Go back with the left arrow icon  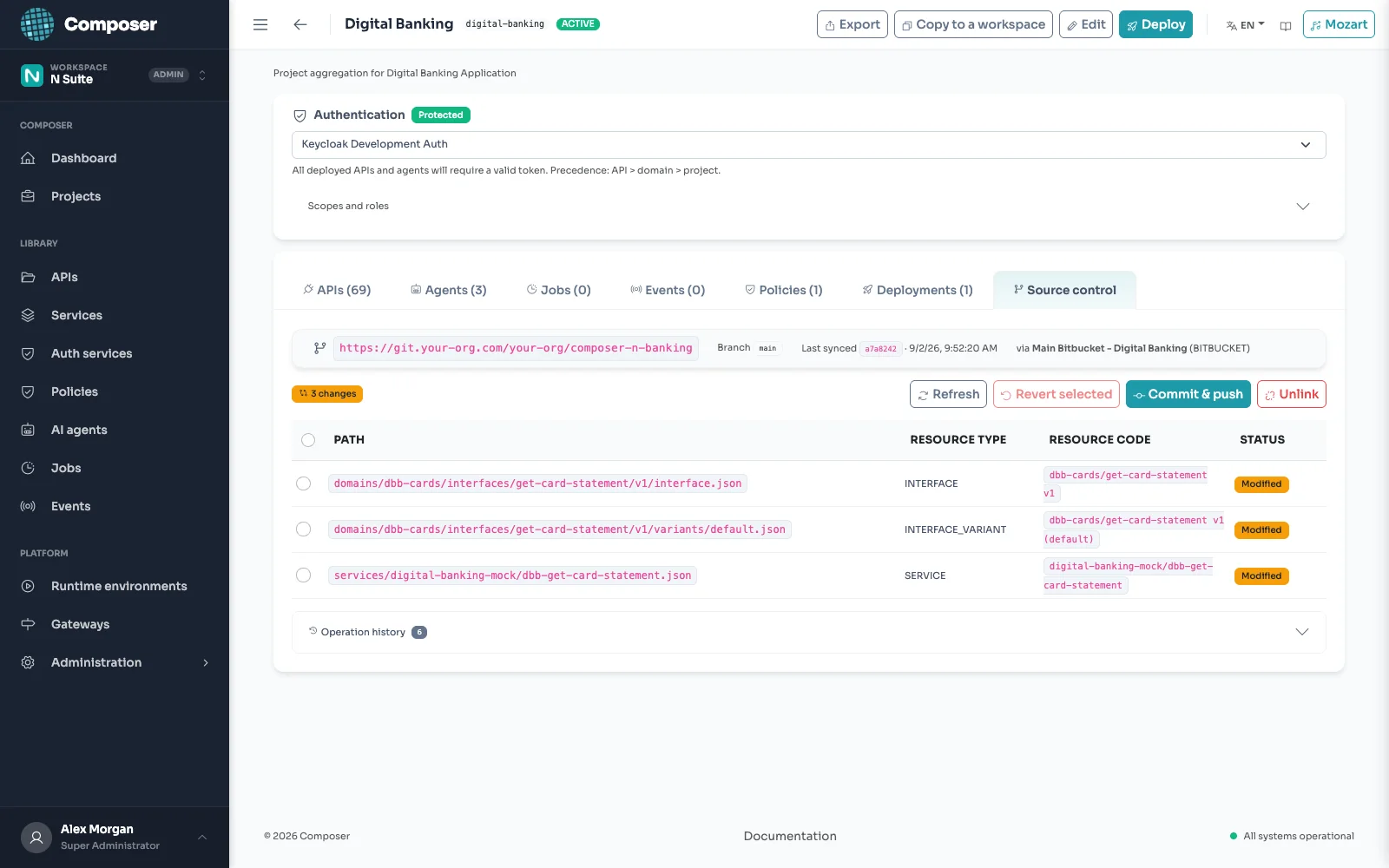[x=300, y=24]
